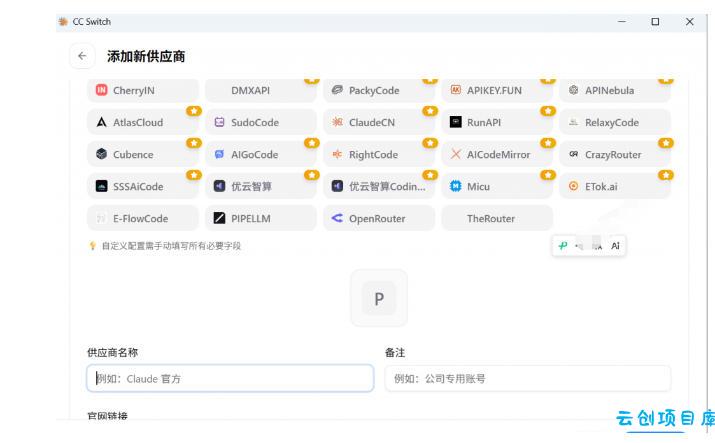This screenshot has height=443, width=715.
Task: Pick the PackyCode provider preset
Action: [379, 90]
